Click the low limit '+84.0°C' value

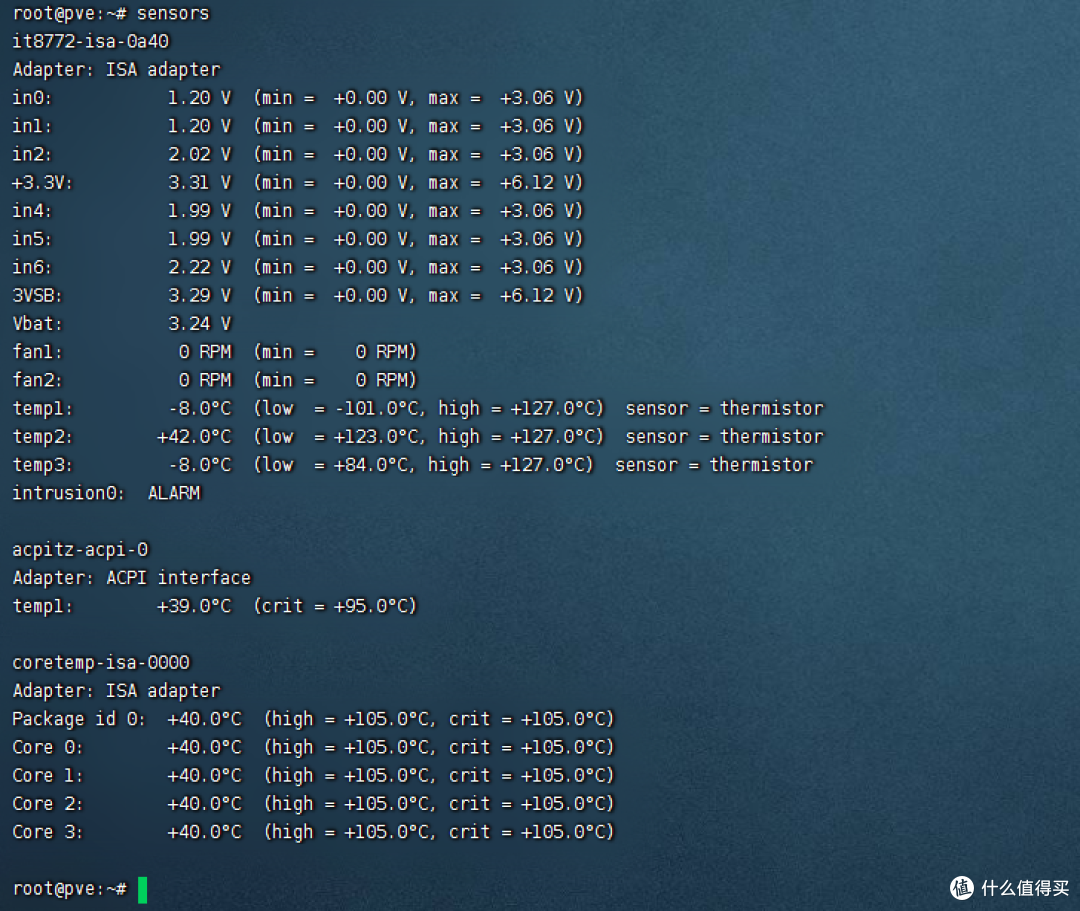click(x=371, y=465)
